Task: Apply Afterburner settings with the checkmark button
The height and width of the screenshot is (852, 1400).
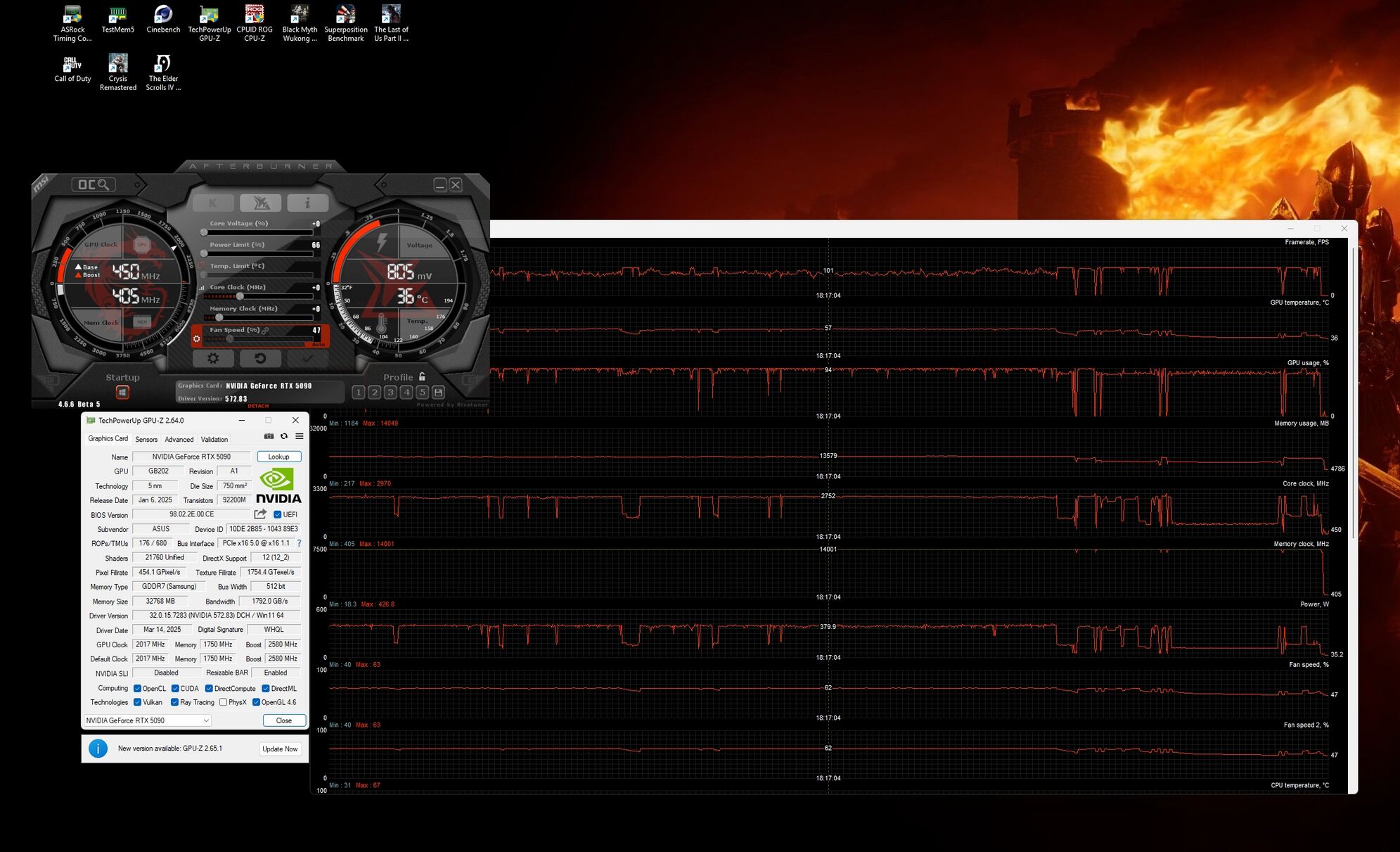Action: (x=307, y=358)
